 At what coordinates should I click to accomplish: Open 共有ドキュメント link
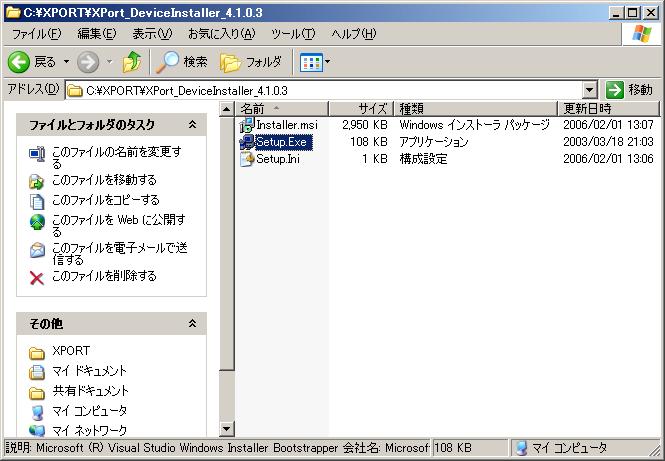pos(90,391)
